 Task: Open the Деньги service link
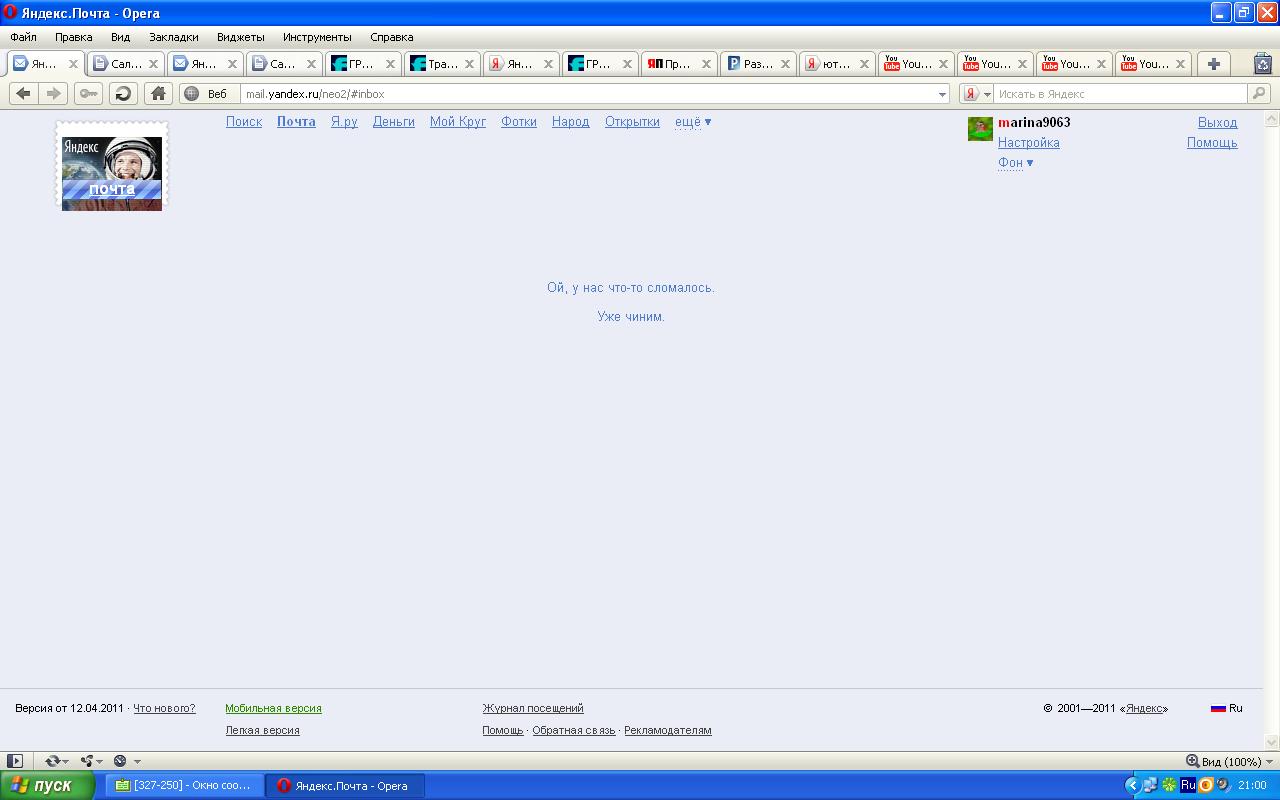click(394, 122)
